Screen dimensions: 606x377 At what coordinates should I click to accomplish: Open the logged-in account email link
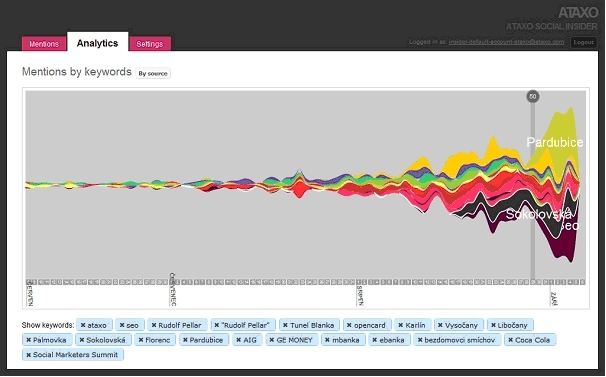pos(506,42)
